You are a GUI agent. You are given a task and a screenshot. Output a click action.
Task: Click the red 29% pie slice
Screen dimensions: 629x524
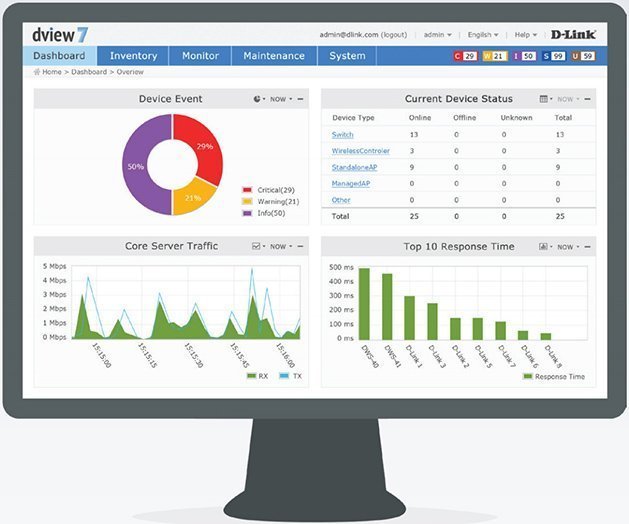point(205,144)
